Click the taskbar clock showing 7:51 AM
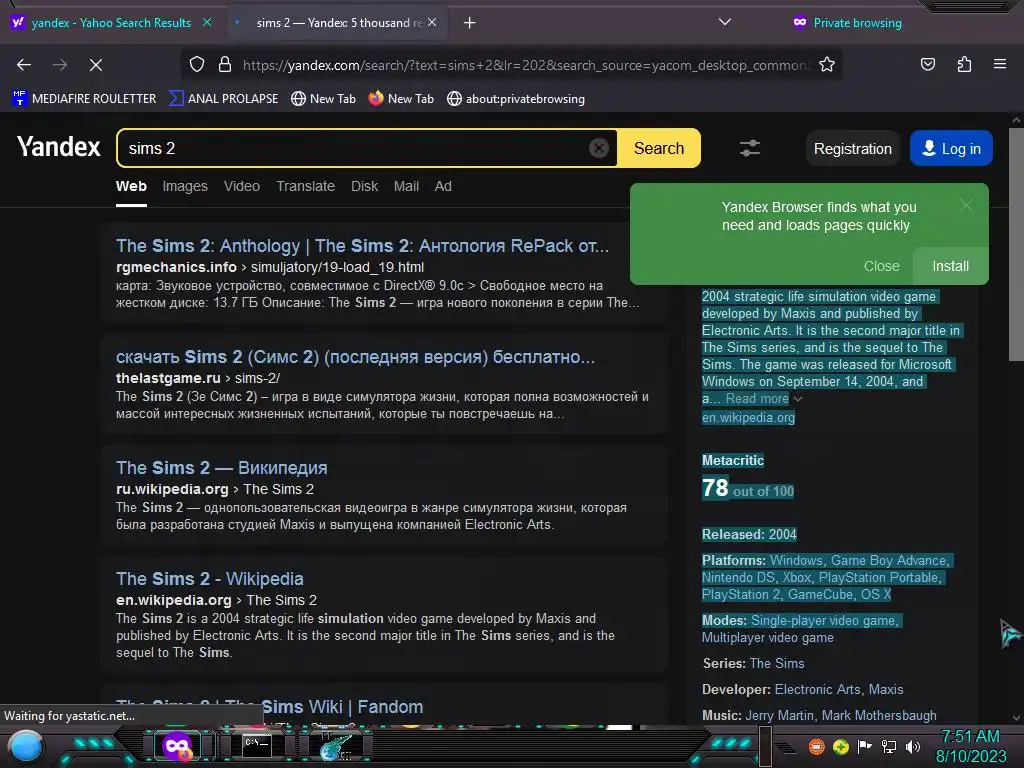Screen dimensions: 1024x768 [x=971, y=746]
